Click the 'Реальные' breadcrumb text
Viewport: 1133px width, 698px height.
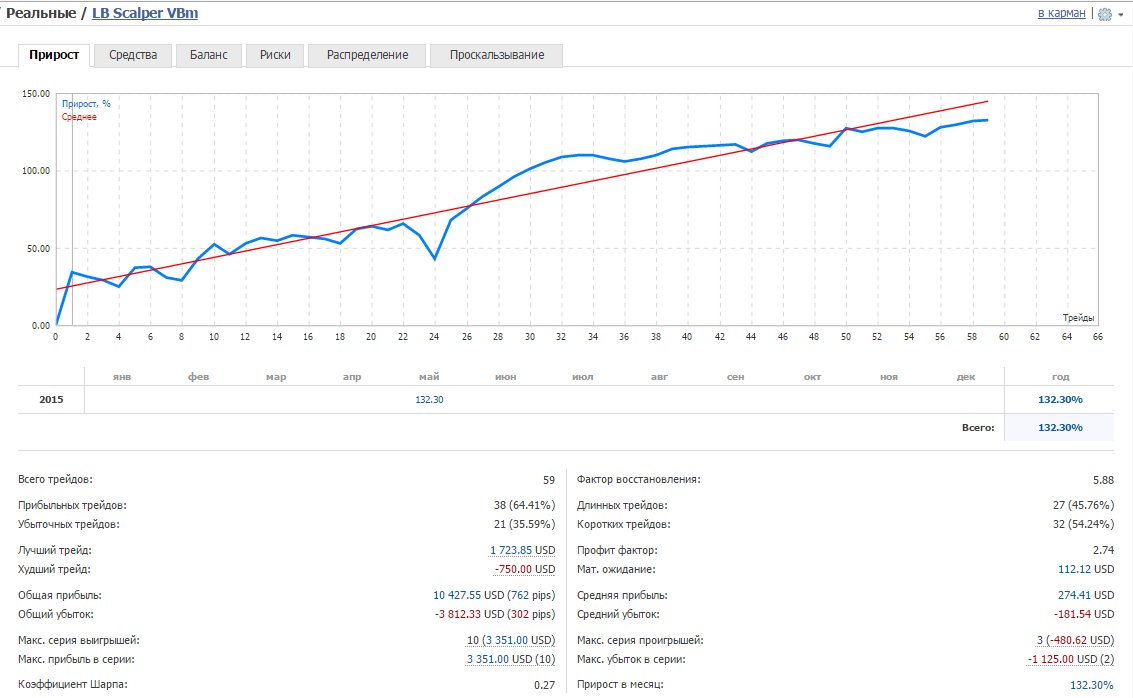pyautogui.click(x=40, y=13)
